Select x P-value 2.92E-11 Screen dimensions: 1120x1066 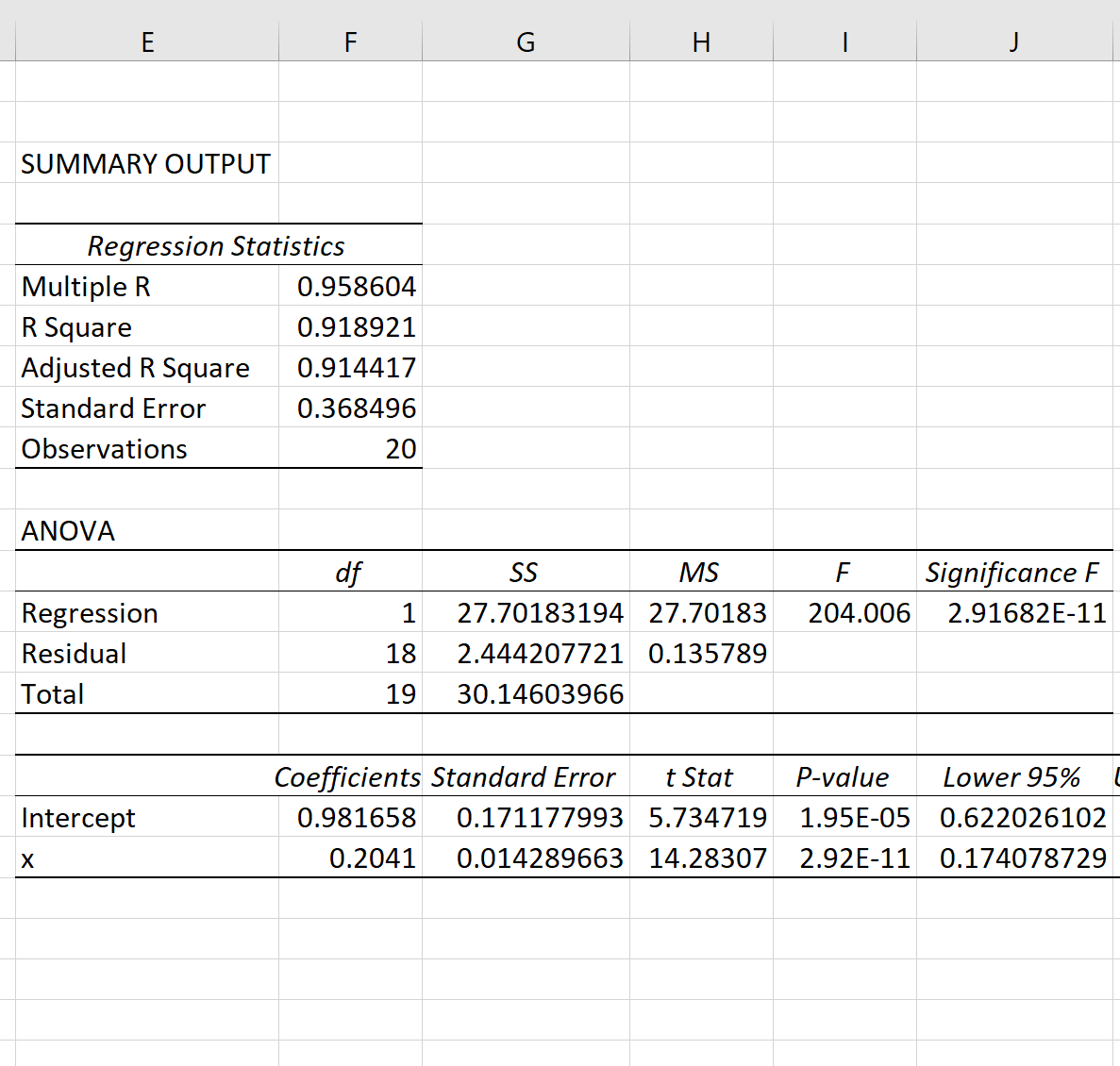coord(845,858)
